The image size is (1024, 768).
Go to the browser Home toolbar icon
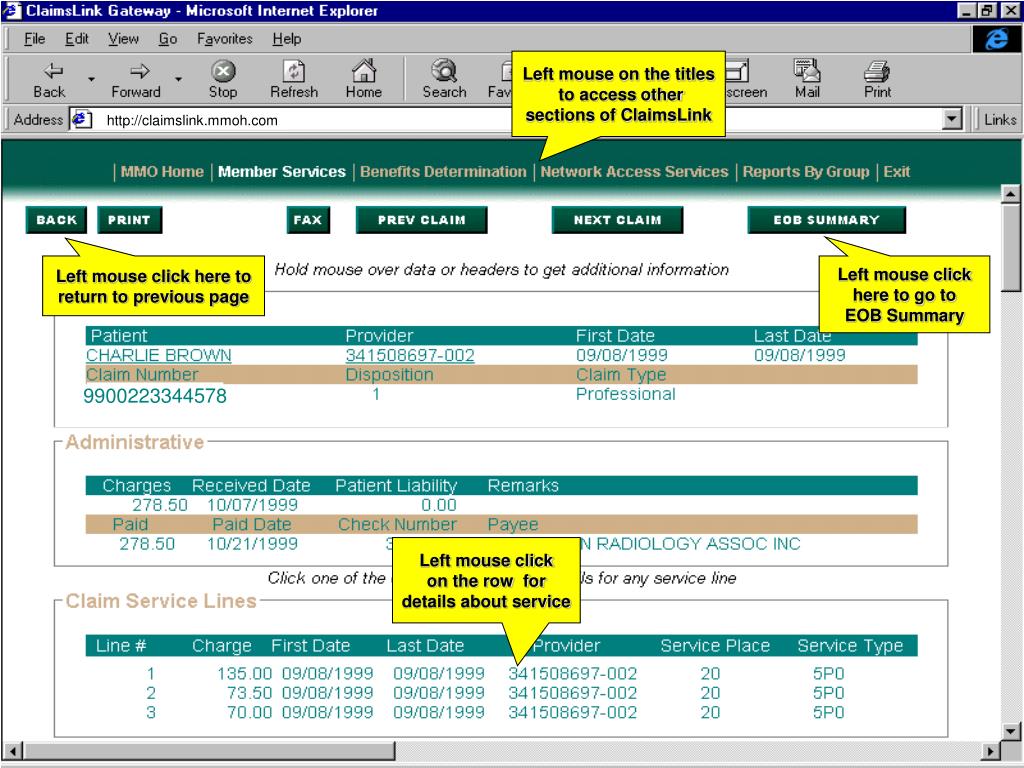pyautogui.click(x=364, y=71)
